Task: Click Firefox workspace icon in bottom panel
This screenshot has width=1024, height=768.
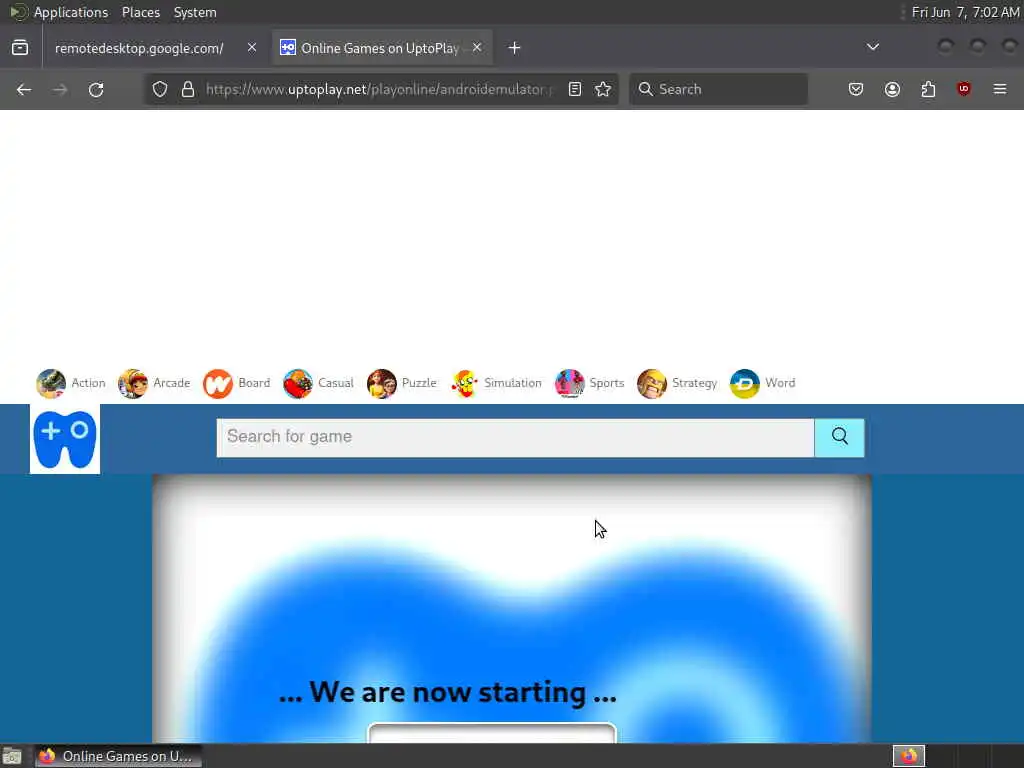Action: click(x=908, y=756)
